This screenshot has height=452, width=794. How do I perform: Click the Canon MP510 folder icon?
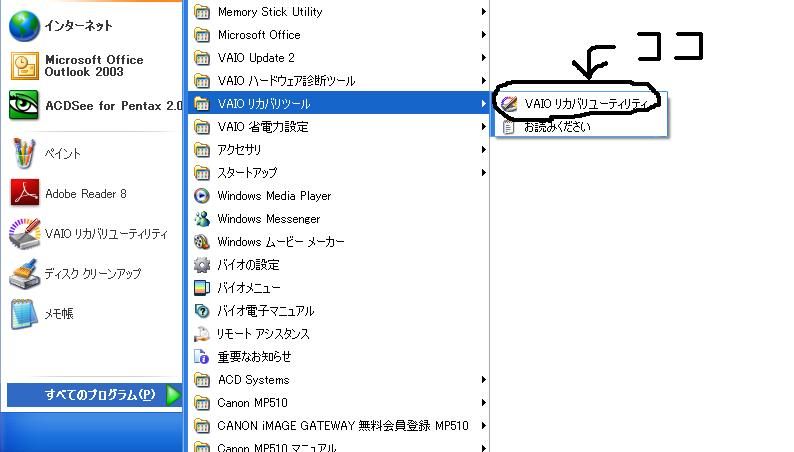(x=202, y=403)
